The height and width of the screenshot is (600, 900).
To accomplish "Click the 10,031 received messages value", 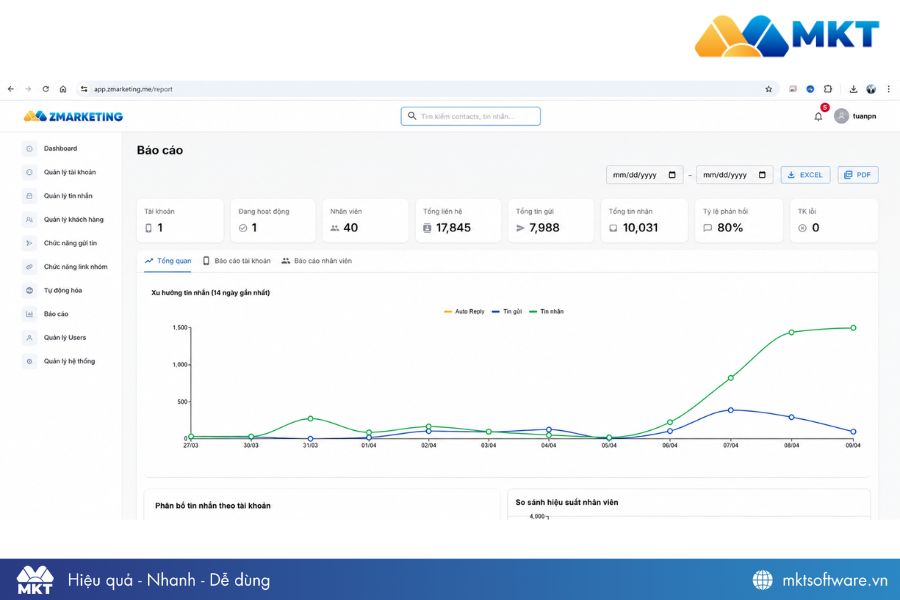I will pos(640,228).
